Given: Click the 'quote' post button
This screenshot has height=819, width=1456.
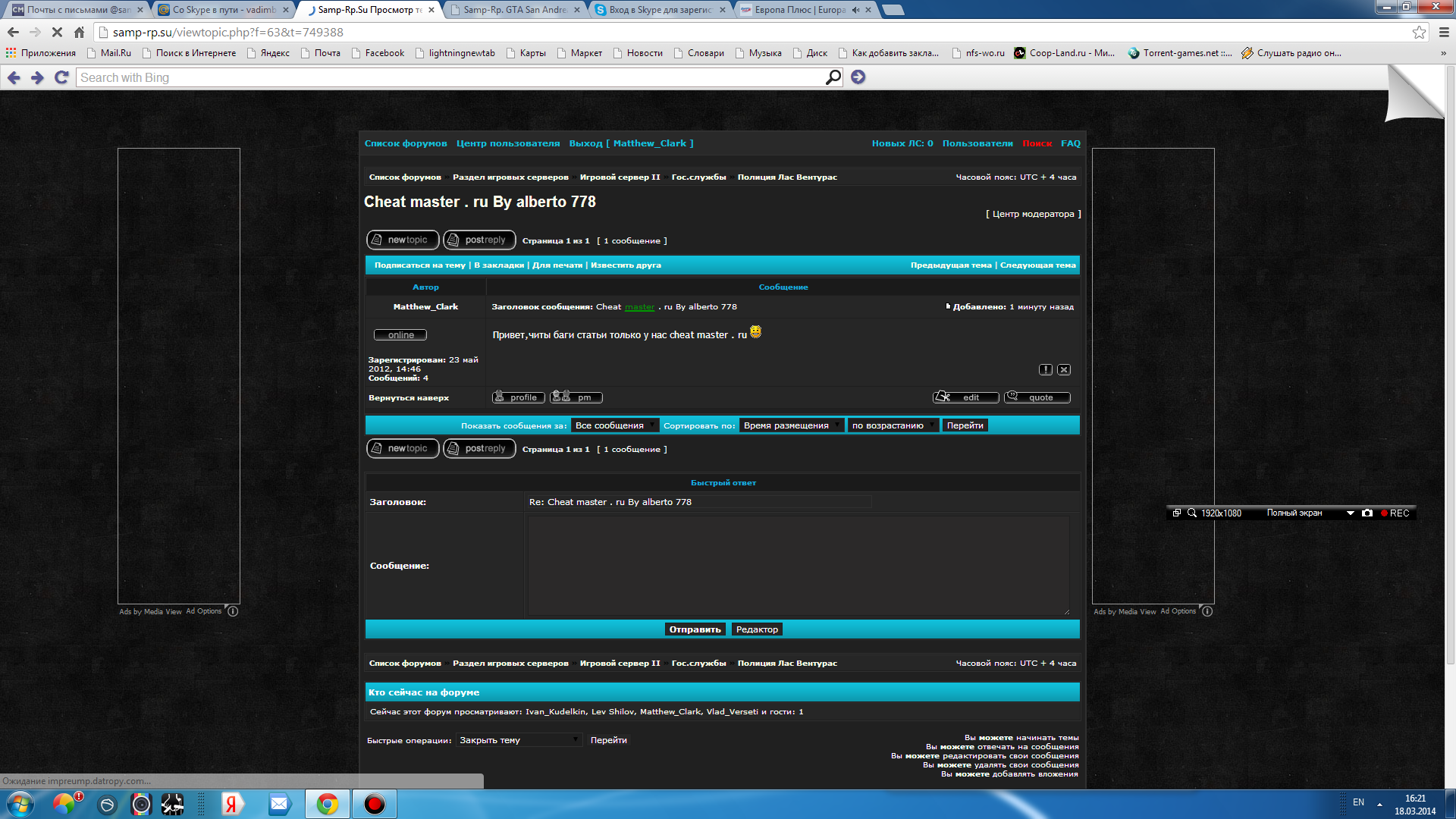Looking at the screenshot, I should [1037, 397].
